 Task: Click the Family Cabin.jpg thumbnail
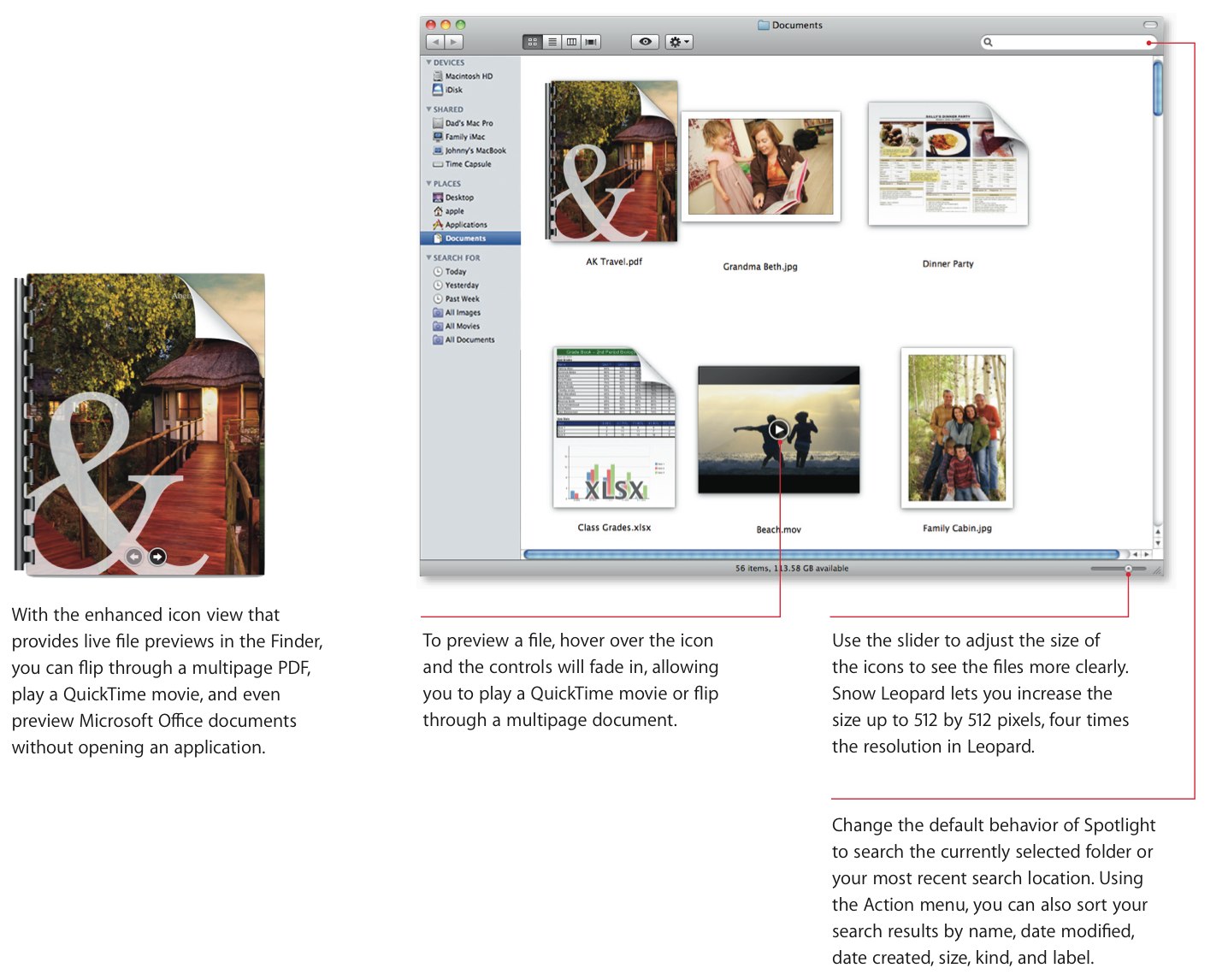pyautogui.click(x=956, y=428)
